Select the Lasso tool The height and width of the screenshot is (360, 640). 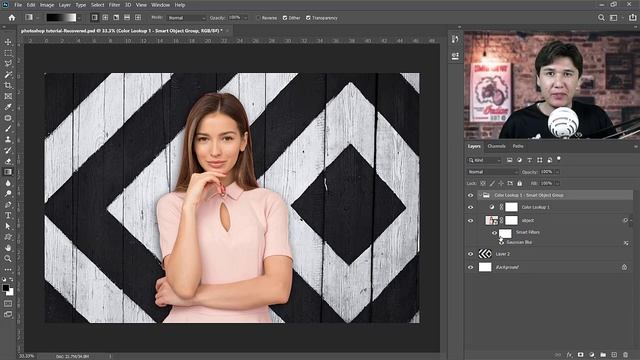coord(8,64)
